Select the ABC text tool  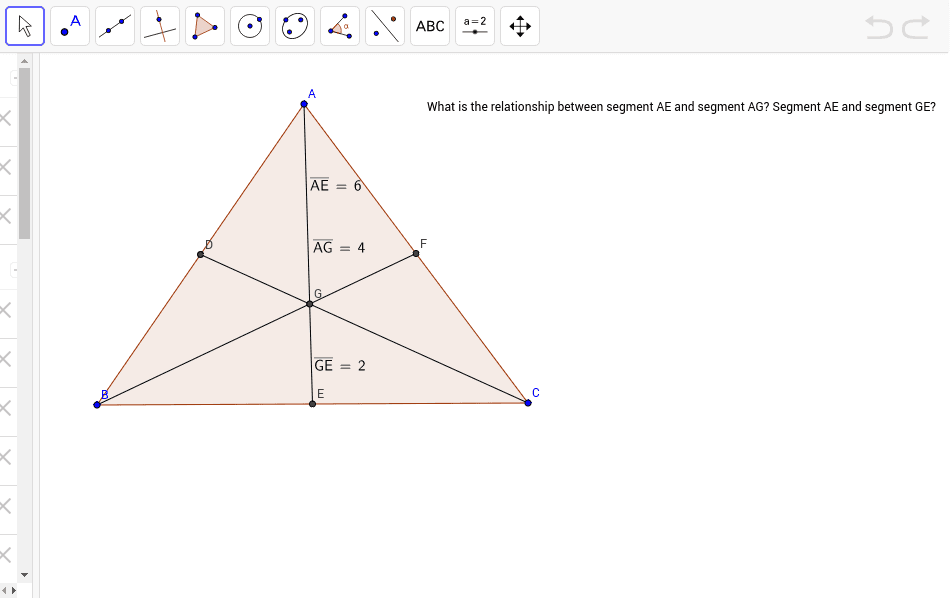[430, 26]
